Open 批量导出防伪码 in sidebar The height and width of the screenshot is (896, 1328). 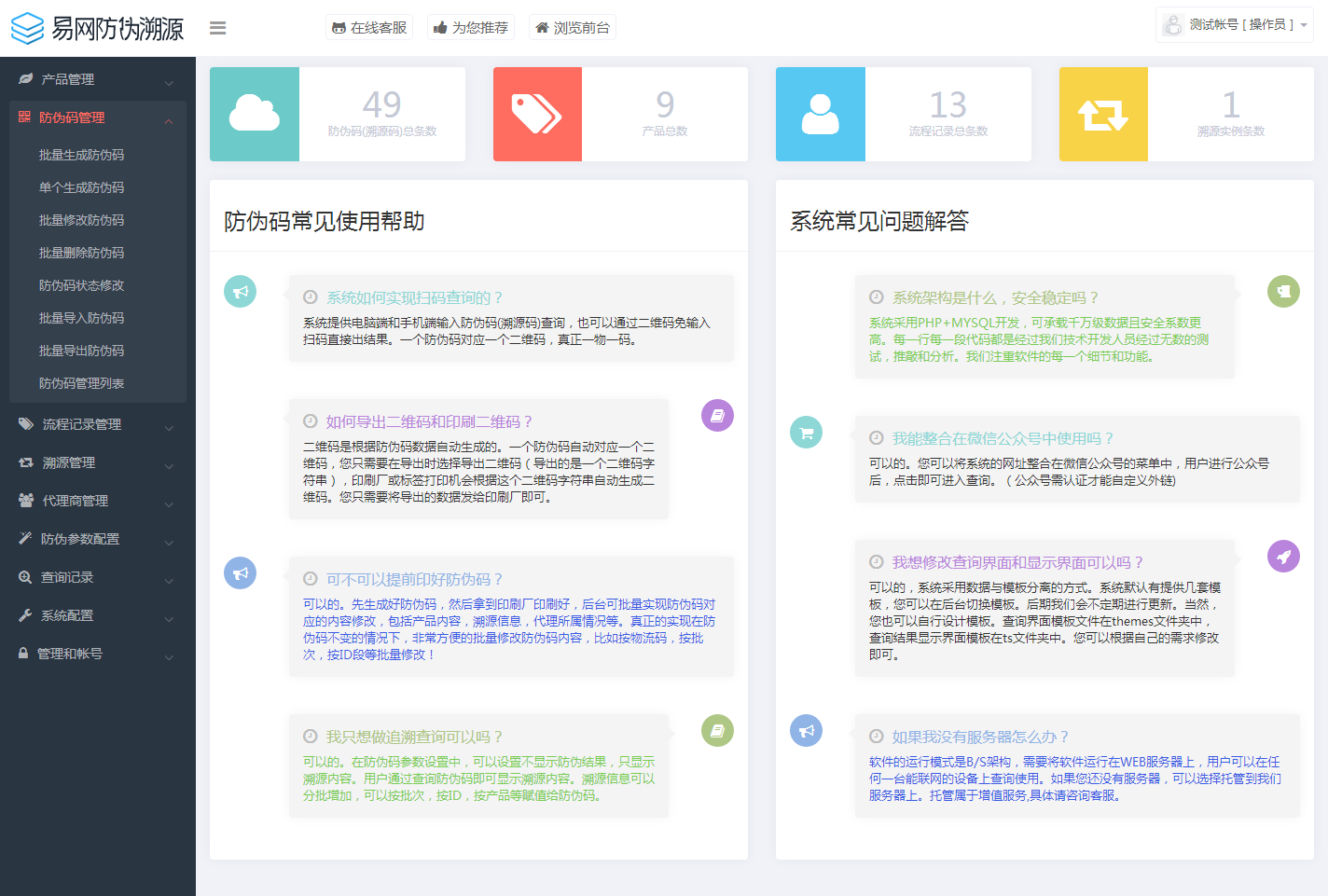[x=81, y=351]
